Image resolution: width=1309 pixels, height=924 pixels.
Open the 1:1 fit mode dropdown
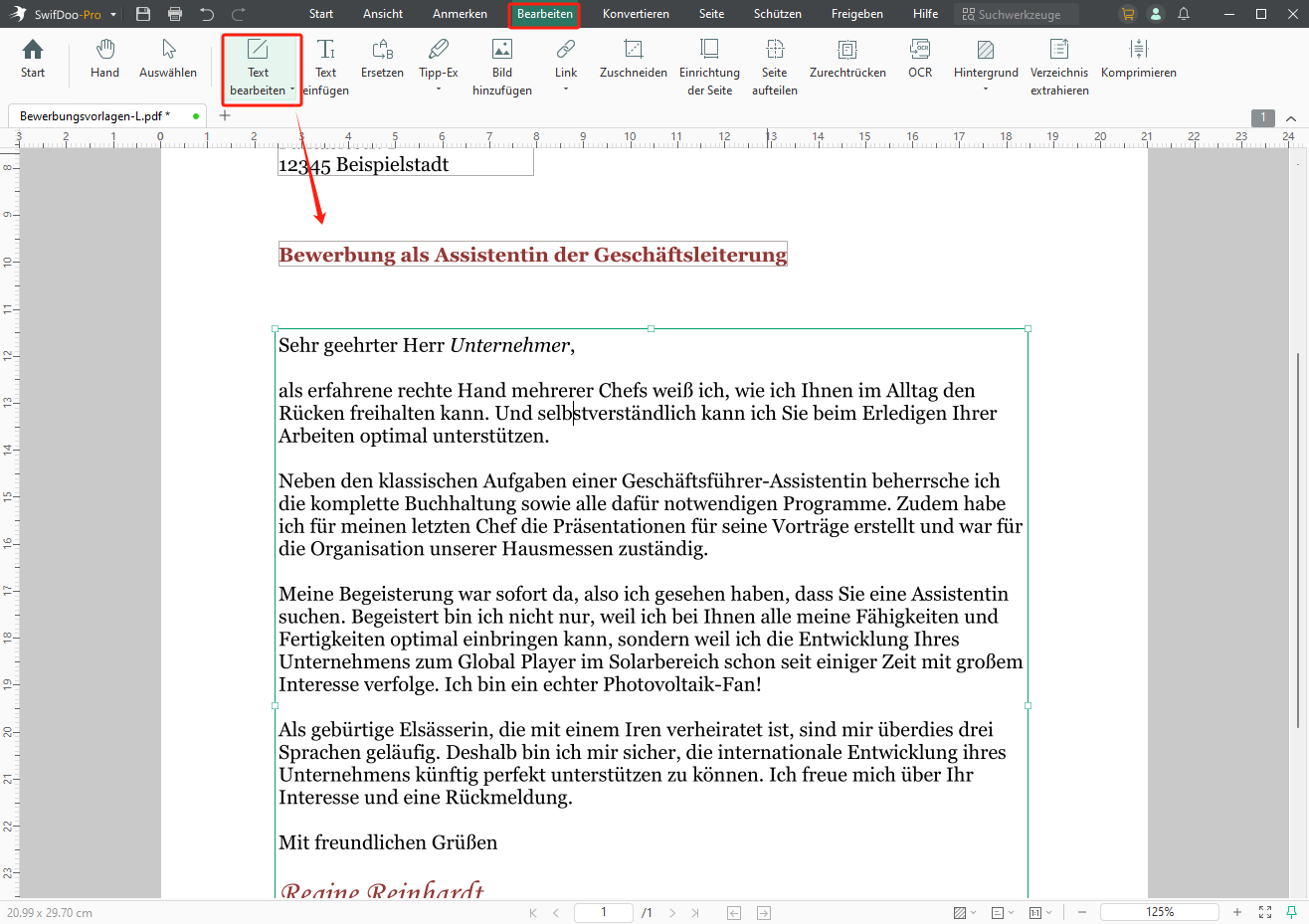pos(1040,912)
